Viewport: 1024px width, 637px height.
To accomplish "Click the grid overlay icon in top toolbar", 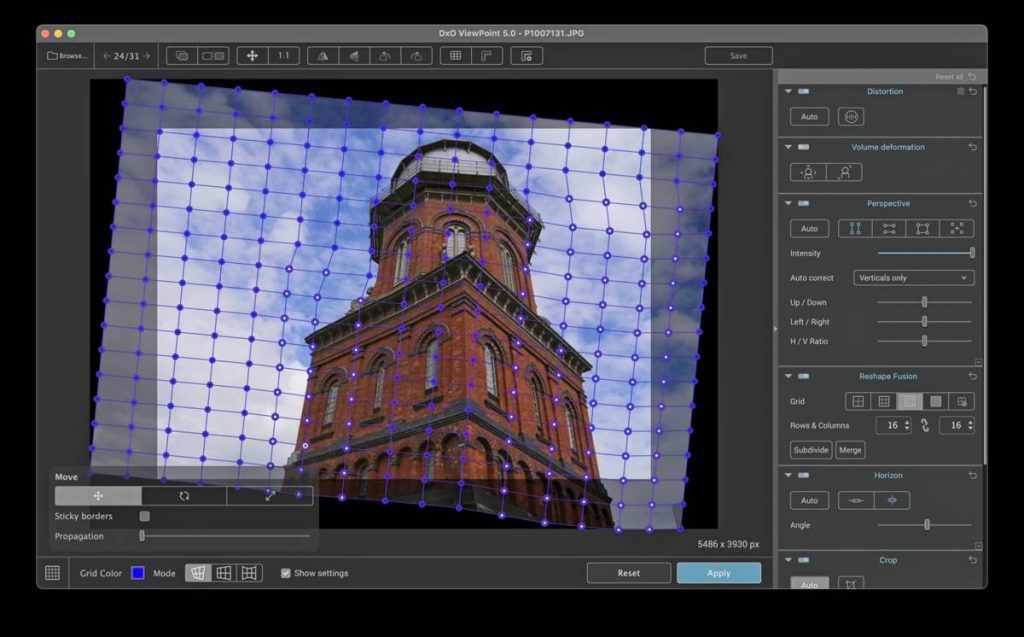I will pyautogui.click(x=455, y=56).
